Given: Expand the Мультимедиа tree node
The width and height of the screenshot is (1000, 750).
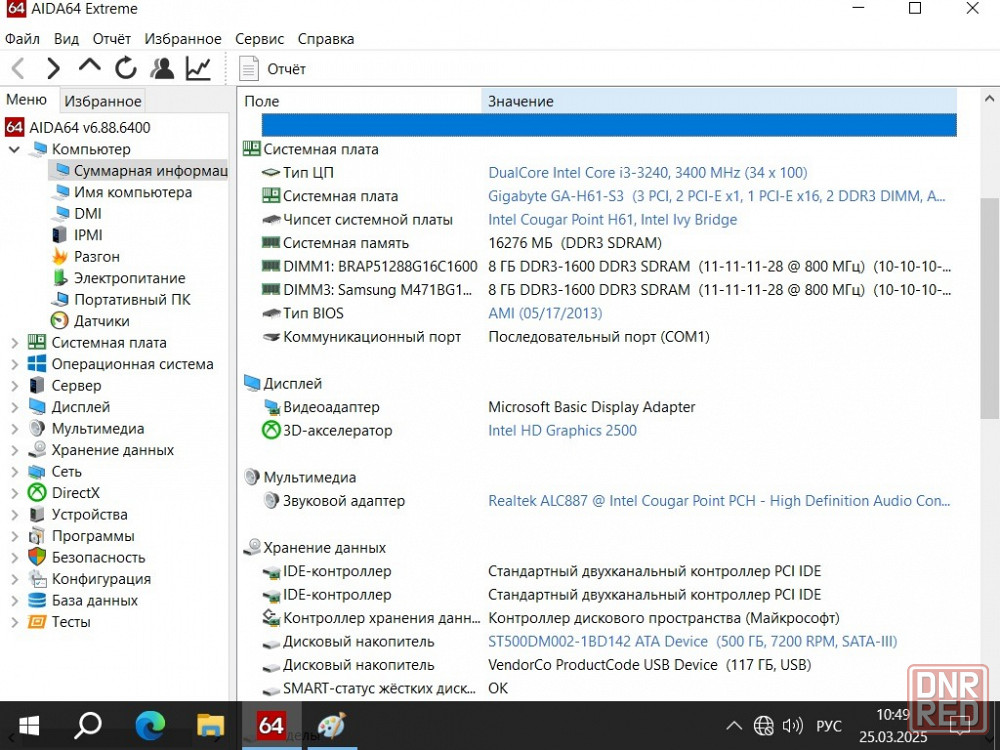Looking at the screenshot, I should point(14,429).
